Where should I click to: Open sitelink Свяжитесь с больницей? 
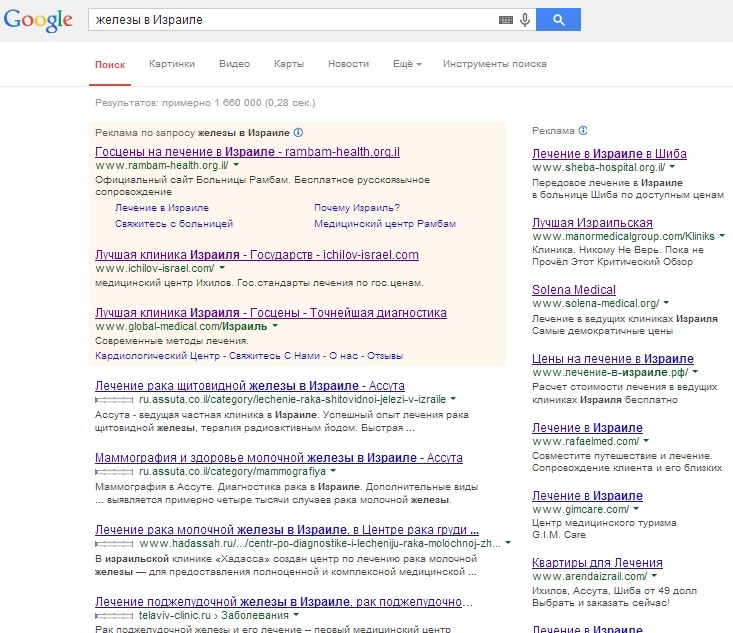coord(174,223)
